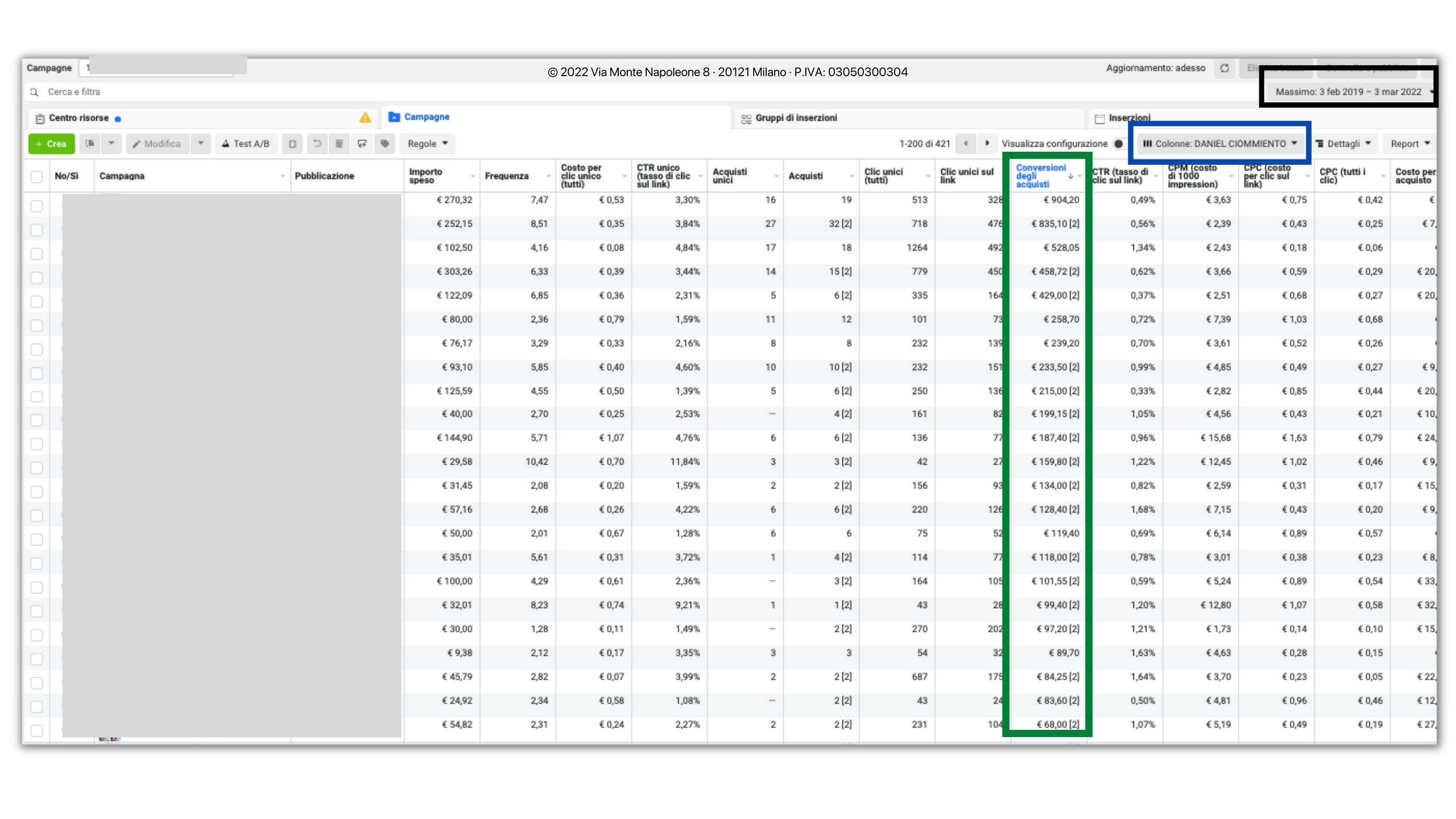
Task: Click the tag label icon in toolbar
Action: (385, 144)
